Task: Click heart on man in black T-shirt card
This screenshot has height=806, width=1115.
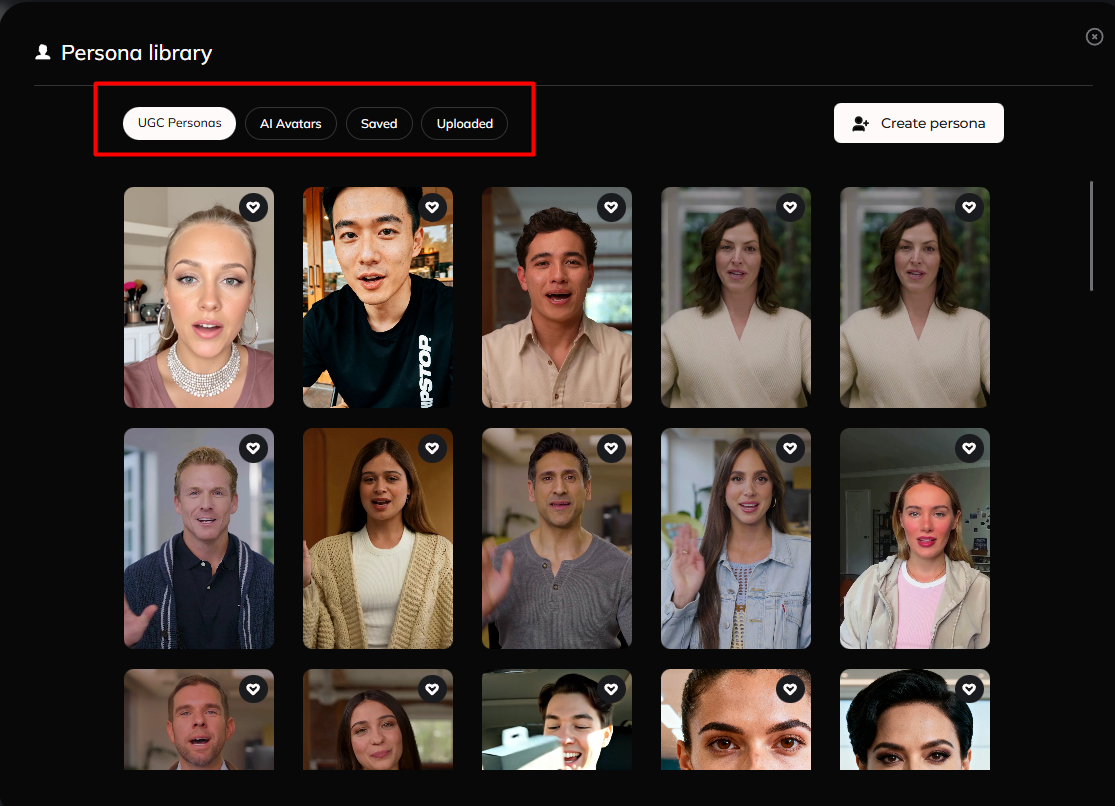Action: (432, 207)
